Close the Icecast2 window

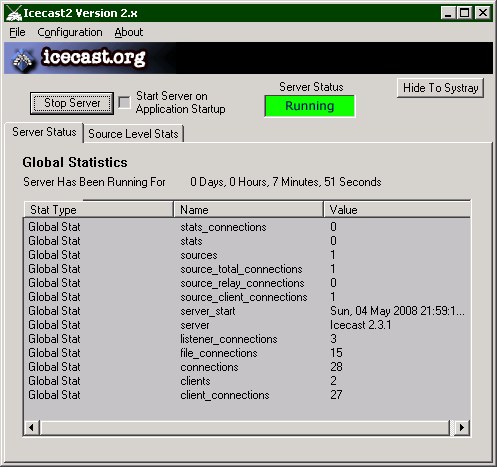click(x=483, y=13)
